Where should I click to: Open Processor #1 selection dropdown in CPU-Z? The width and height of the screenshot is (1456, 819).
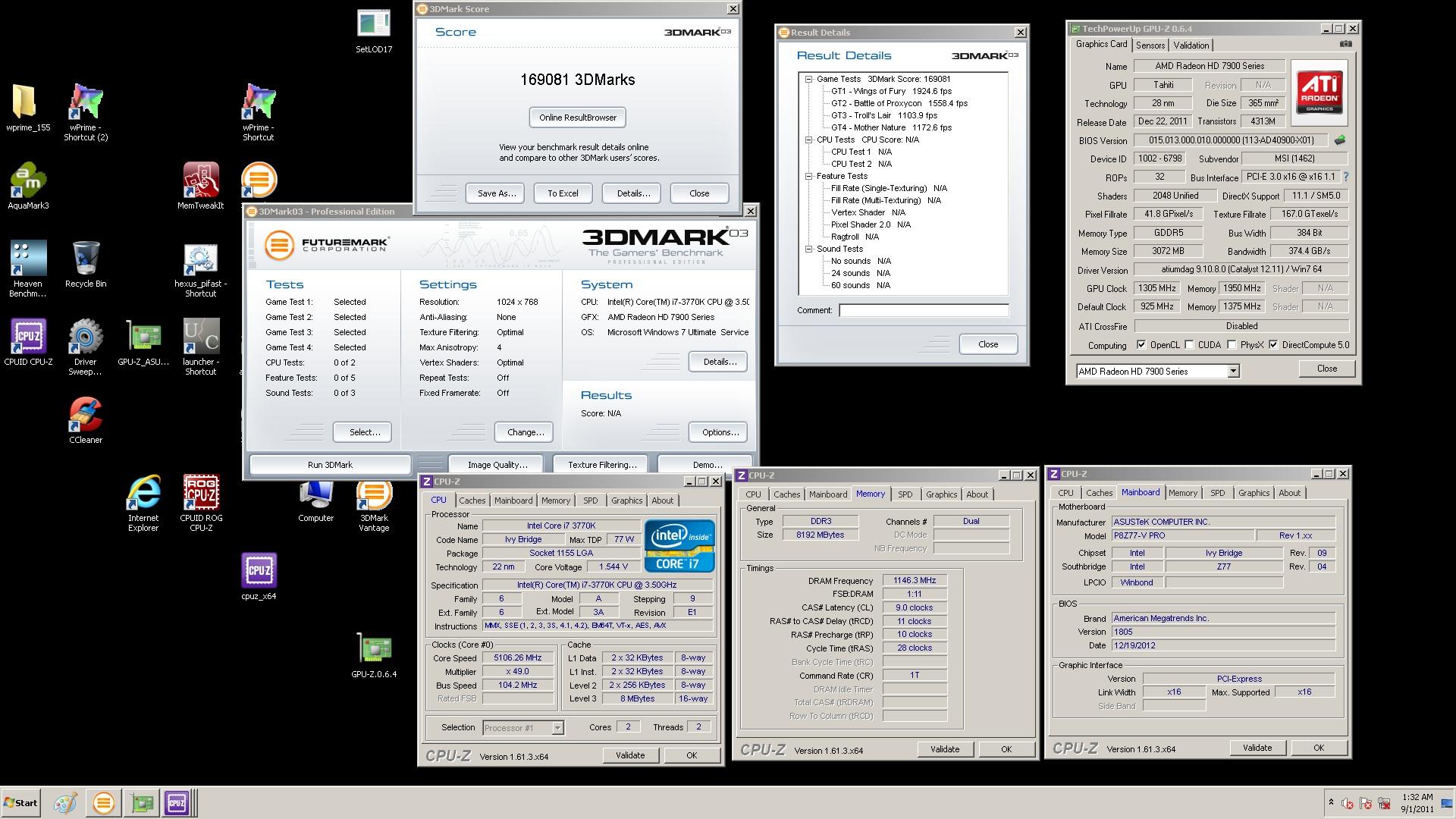557,728
